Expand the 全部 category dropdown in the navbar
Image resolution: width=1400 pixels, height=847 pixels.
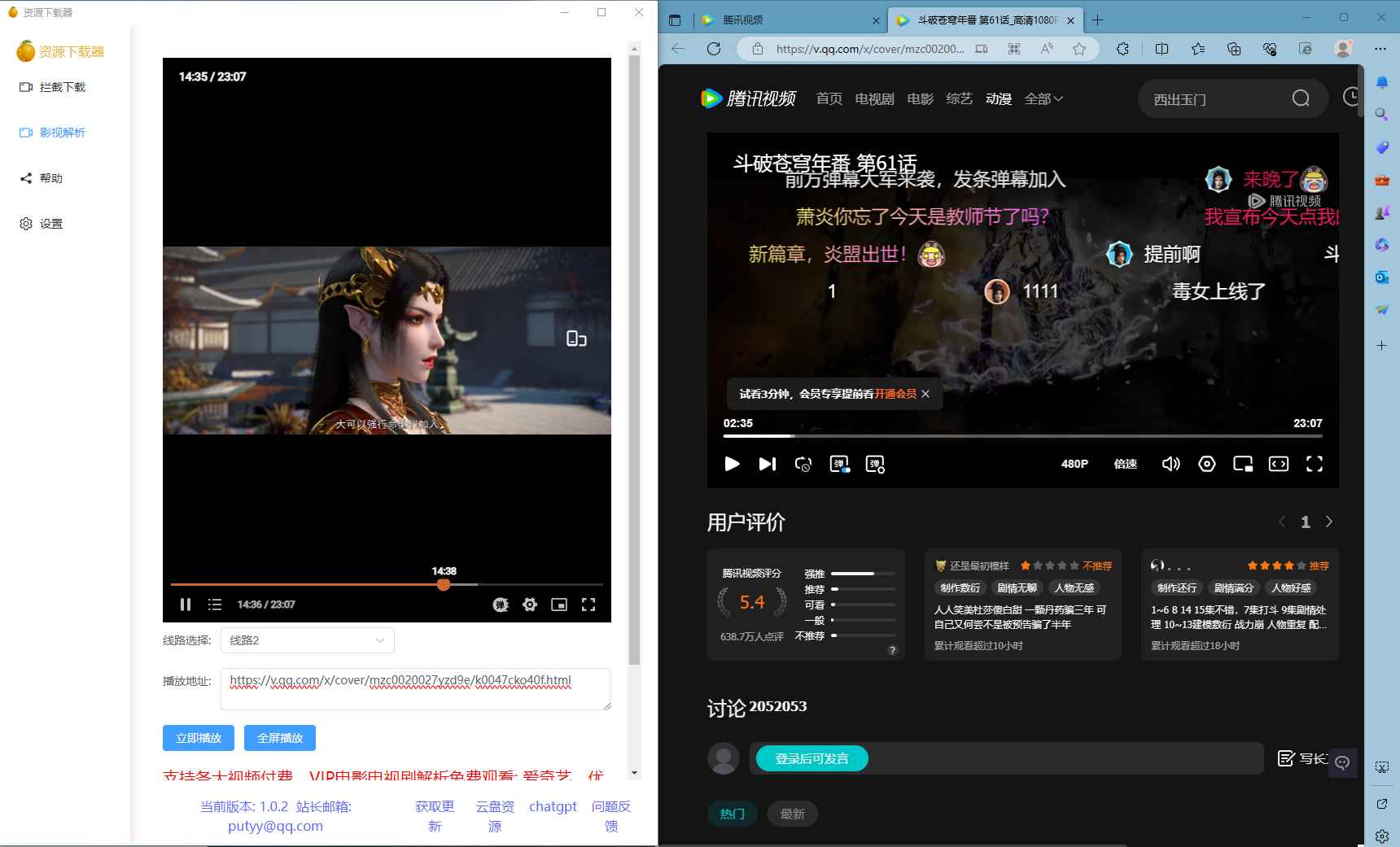[x=1043, y=98]
